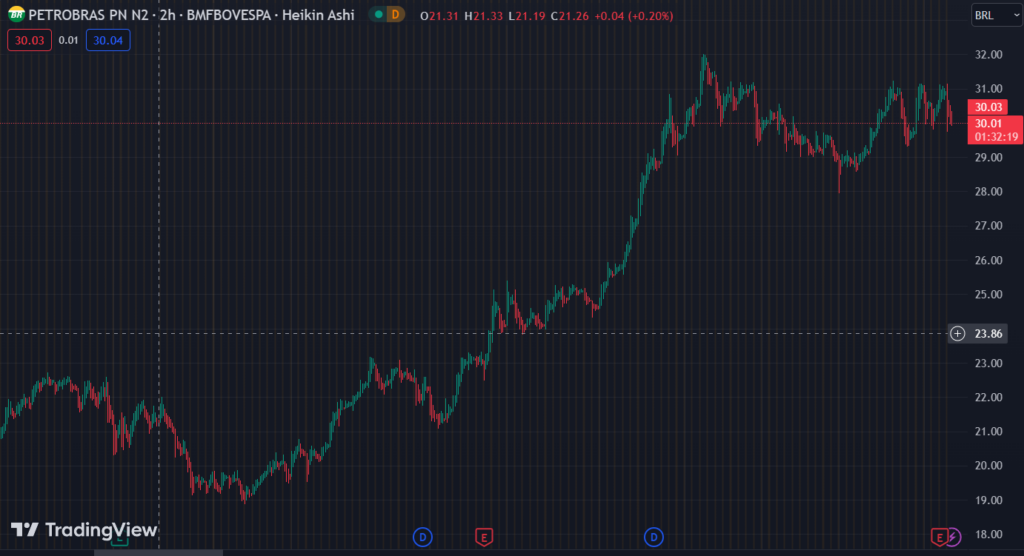Click the 29.00 price scale label
The height and width of the screenshot is (556, 1024).
tap(988, 157)
